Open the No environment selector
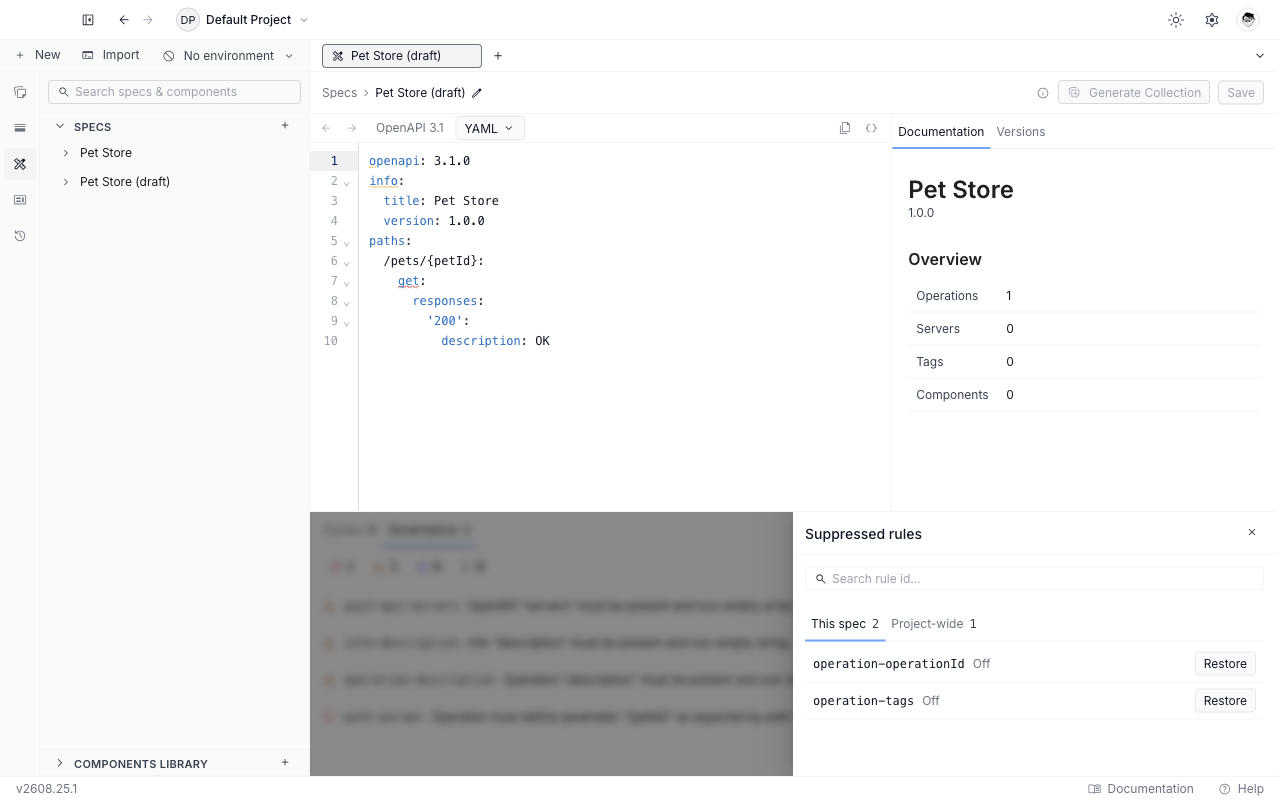 [228, 56]
